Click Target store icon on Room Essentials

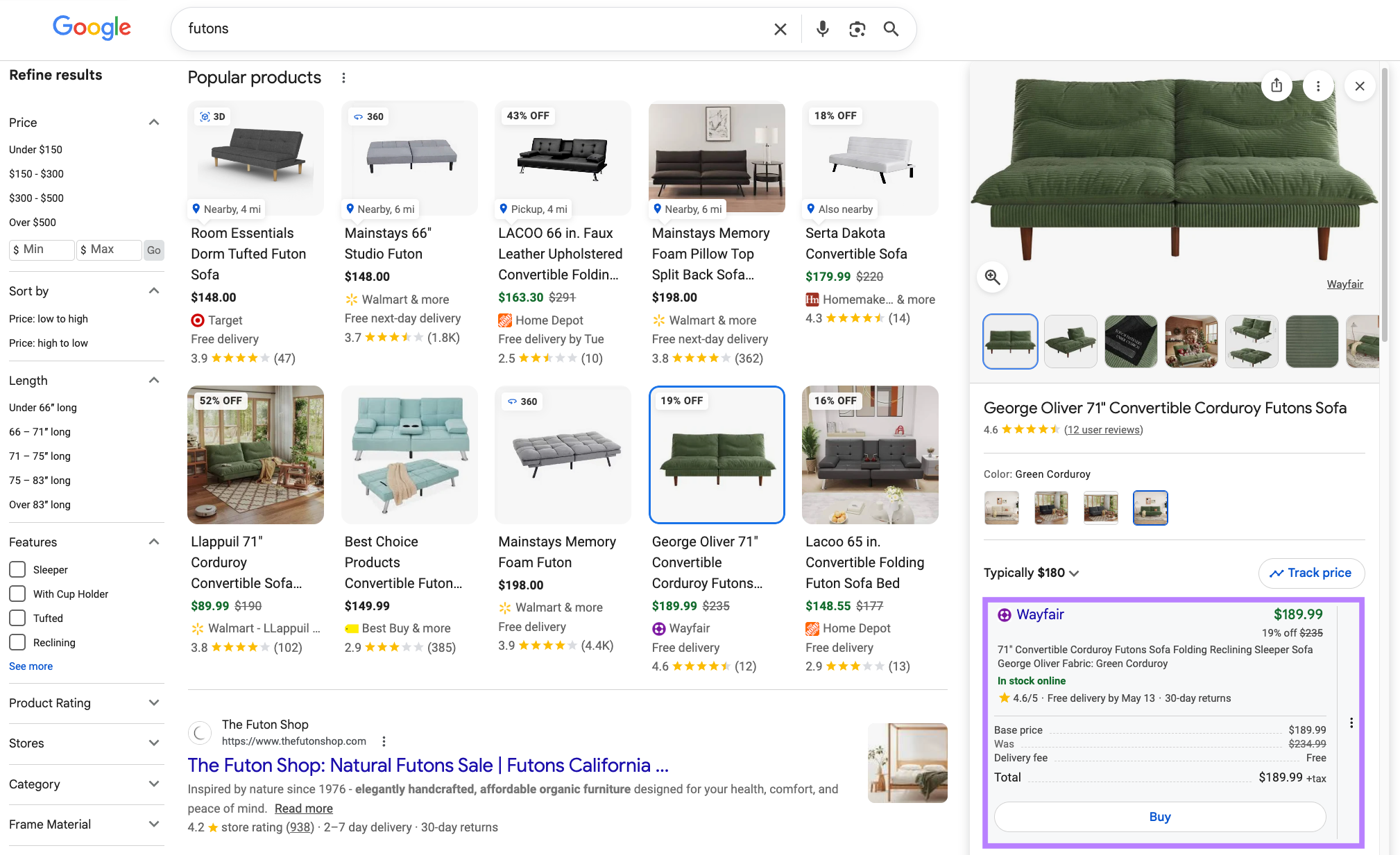pos(198,320)
